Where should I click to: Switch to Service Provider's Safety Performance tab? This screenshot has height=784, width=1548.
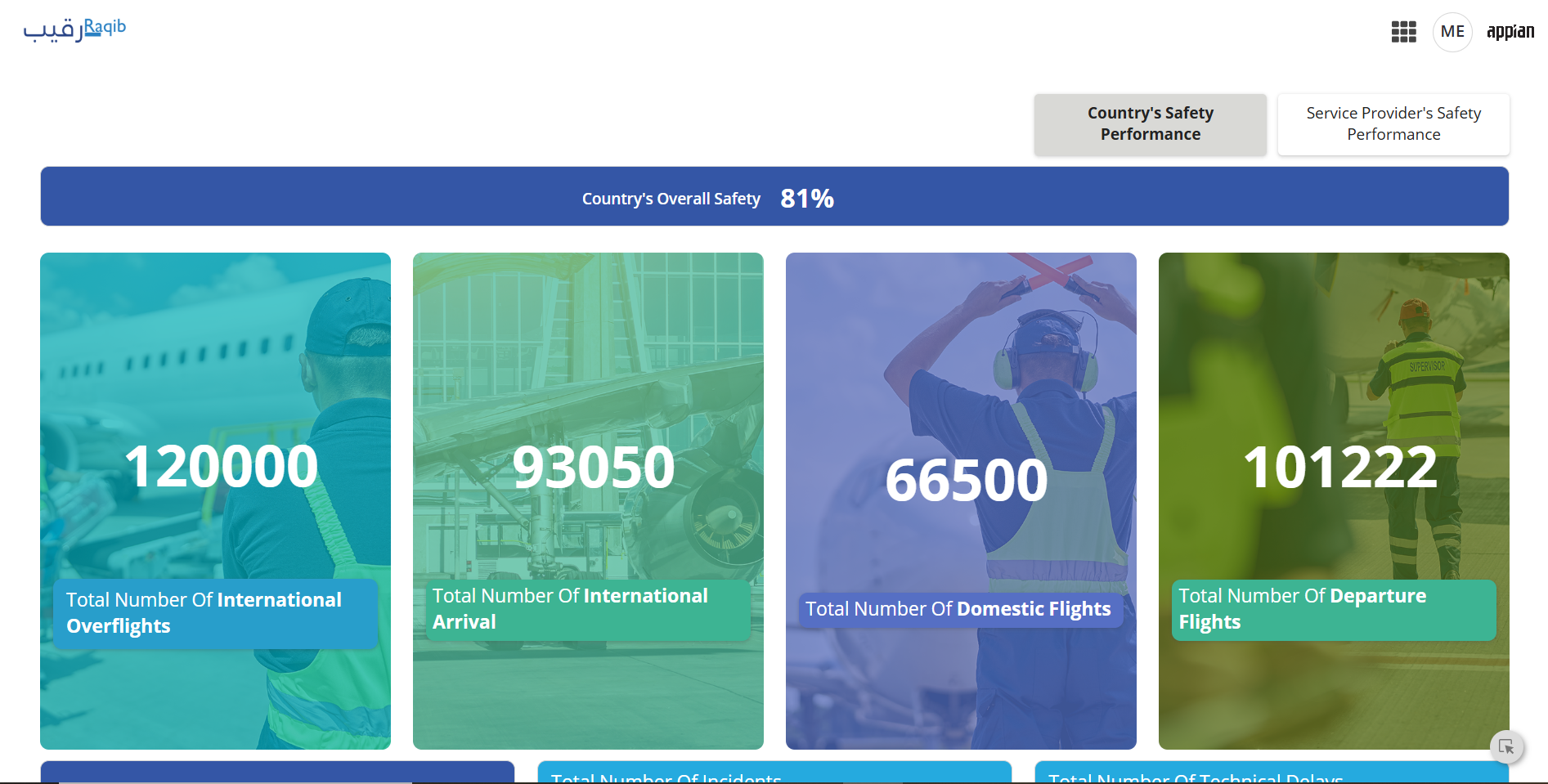(x=1393, y=124)
